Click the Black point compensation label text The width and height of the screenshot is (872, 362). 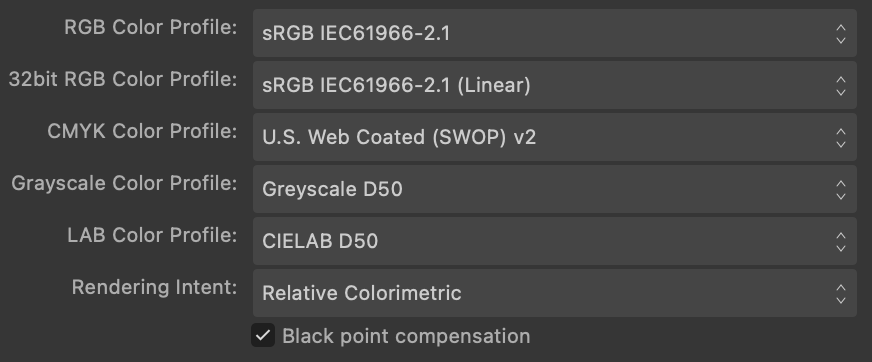tap(406, 336)
